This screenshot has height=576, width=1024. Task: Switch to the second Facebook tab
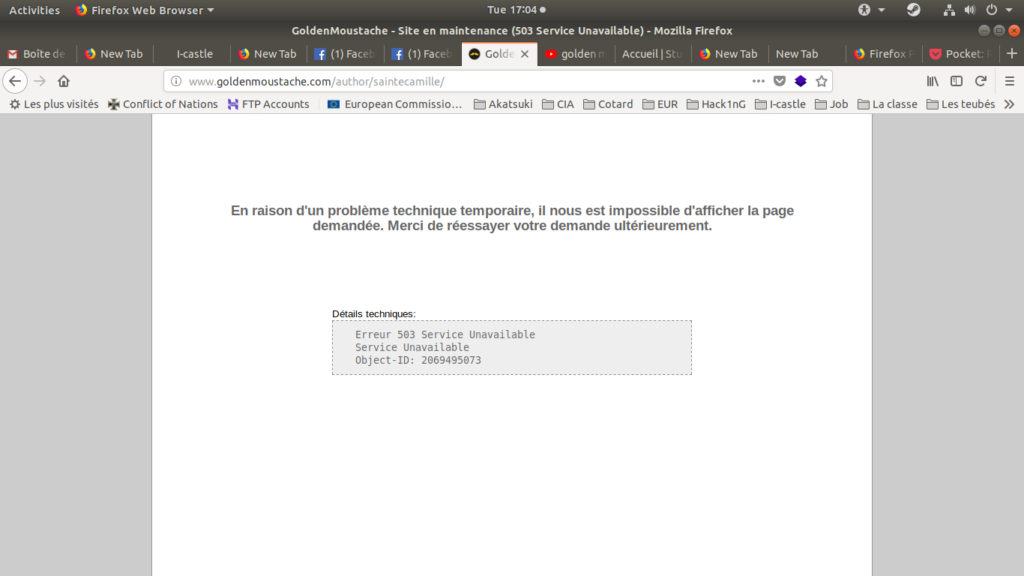422,54
